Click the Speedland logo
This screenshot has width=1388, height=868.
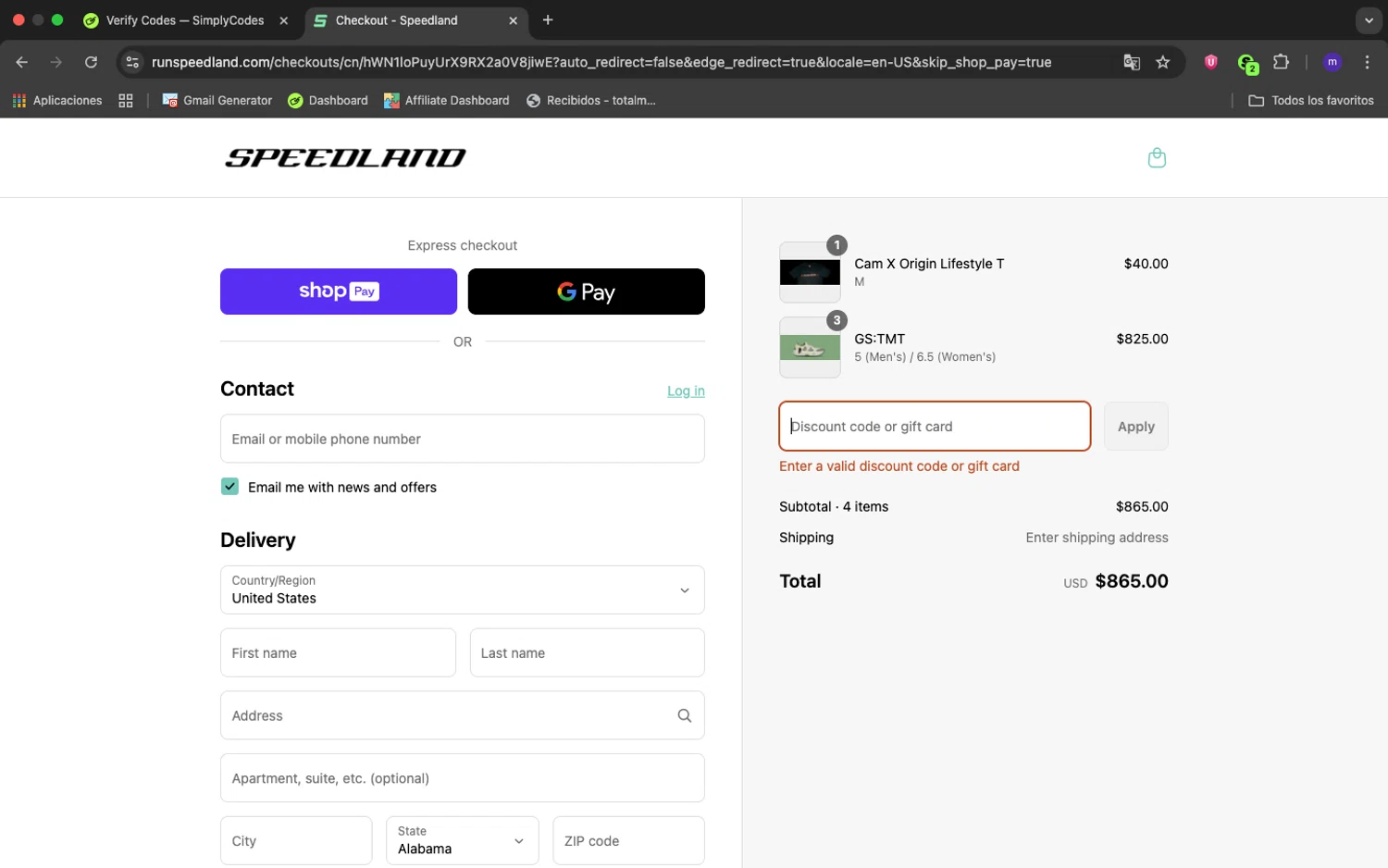pos(345,158)
